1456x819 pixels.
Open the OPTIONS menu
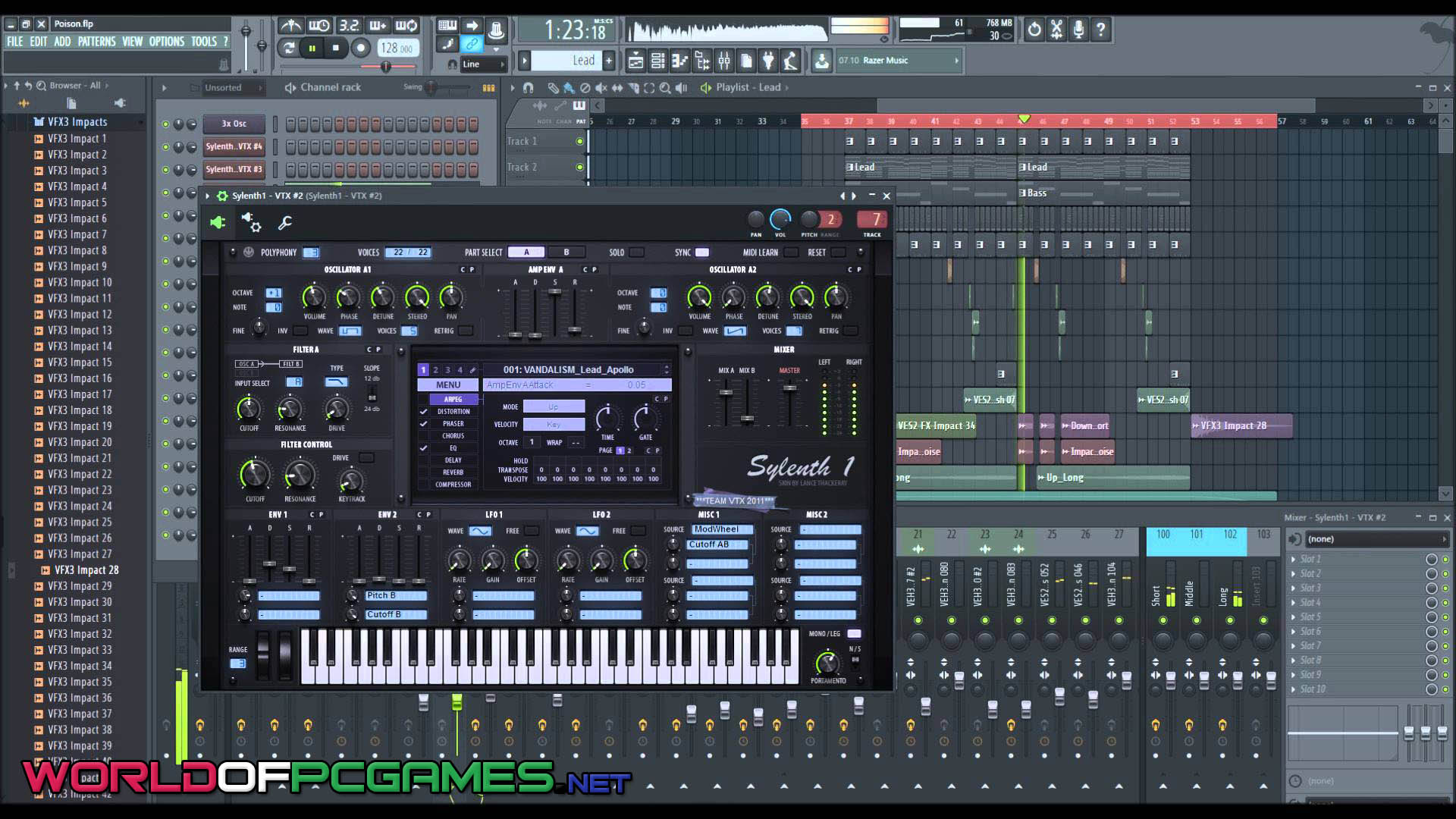pos(167,42)
